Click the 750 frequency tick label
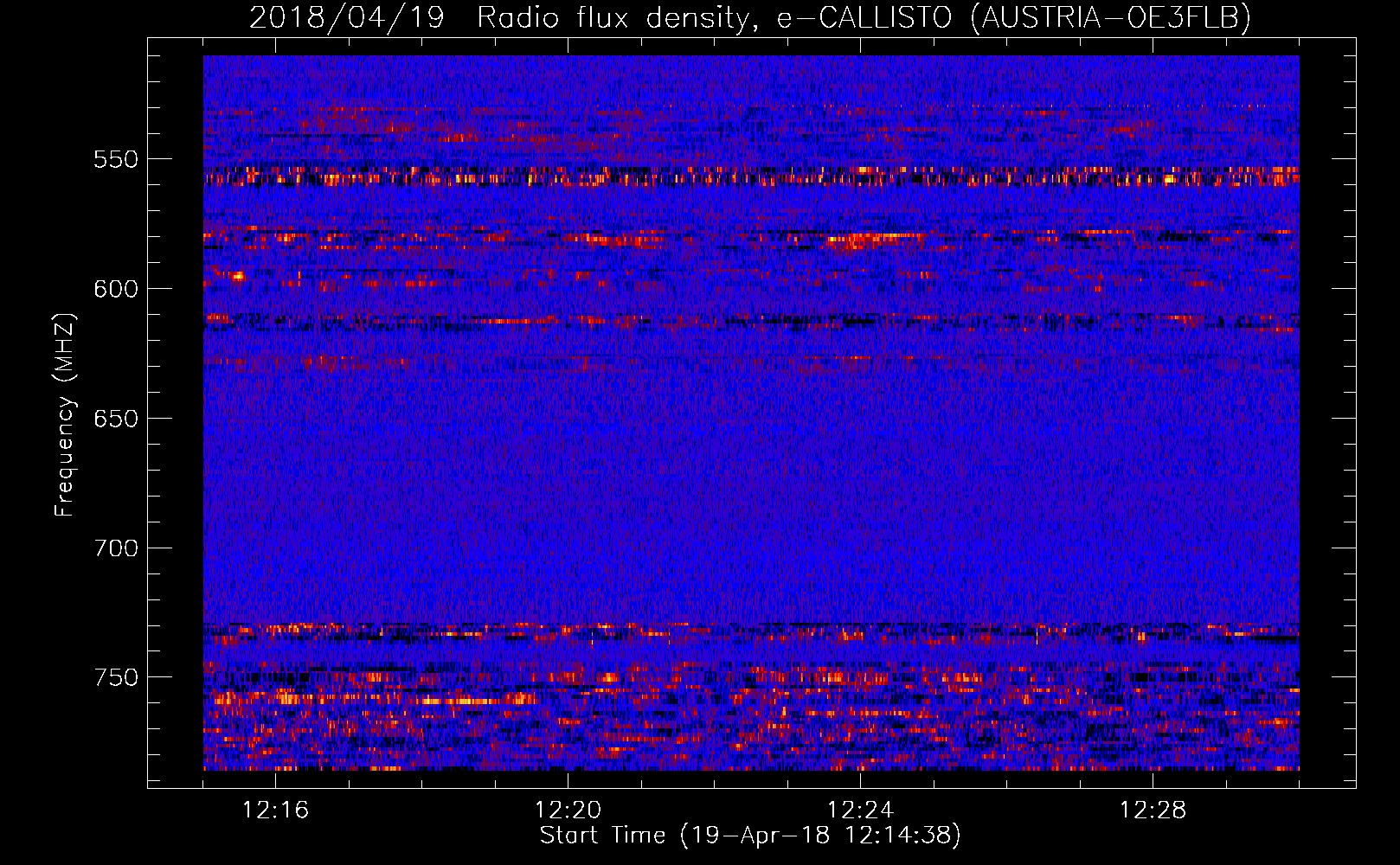 click(x=116, y=677)
